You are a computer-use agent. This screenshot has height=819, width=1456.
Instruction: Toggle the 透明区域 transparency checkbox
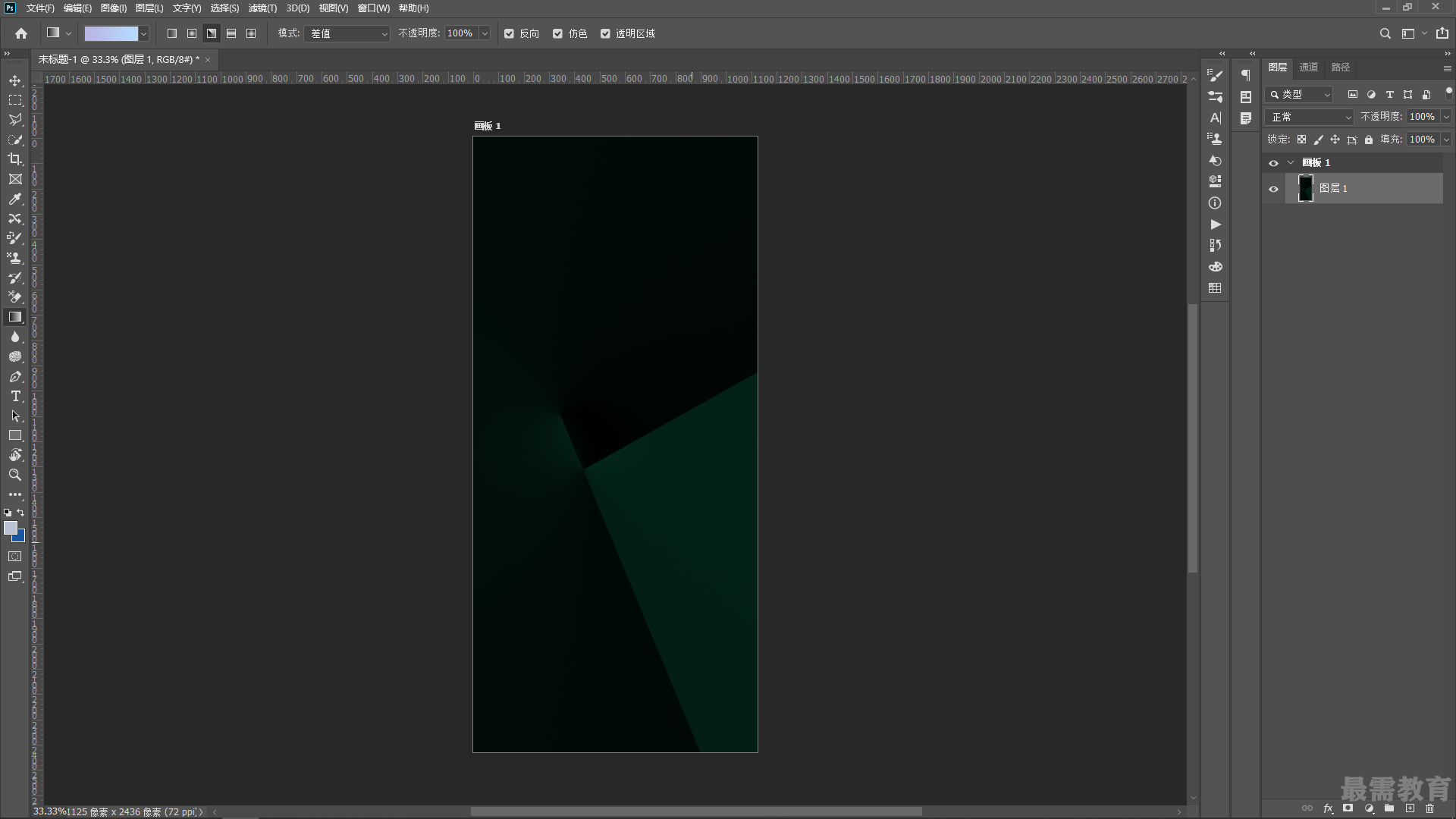point(605,33)
